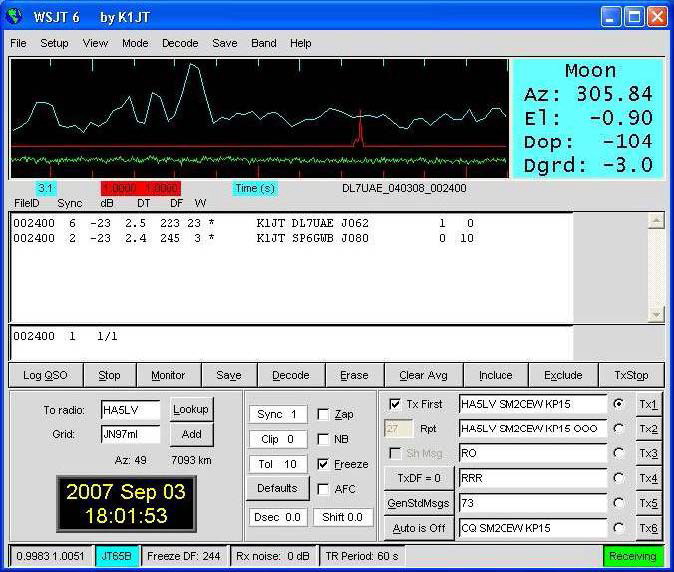Viewport: 674px width, 572px height.
Task: Click the Erase button
Action: coord(354,375)
